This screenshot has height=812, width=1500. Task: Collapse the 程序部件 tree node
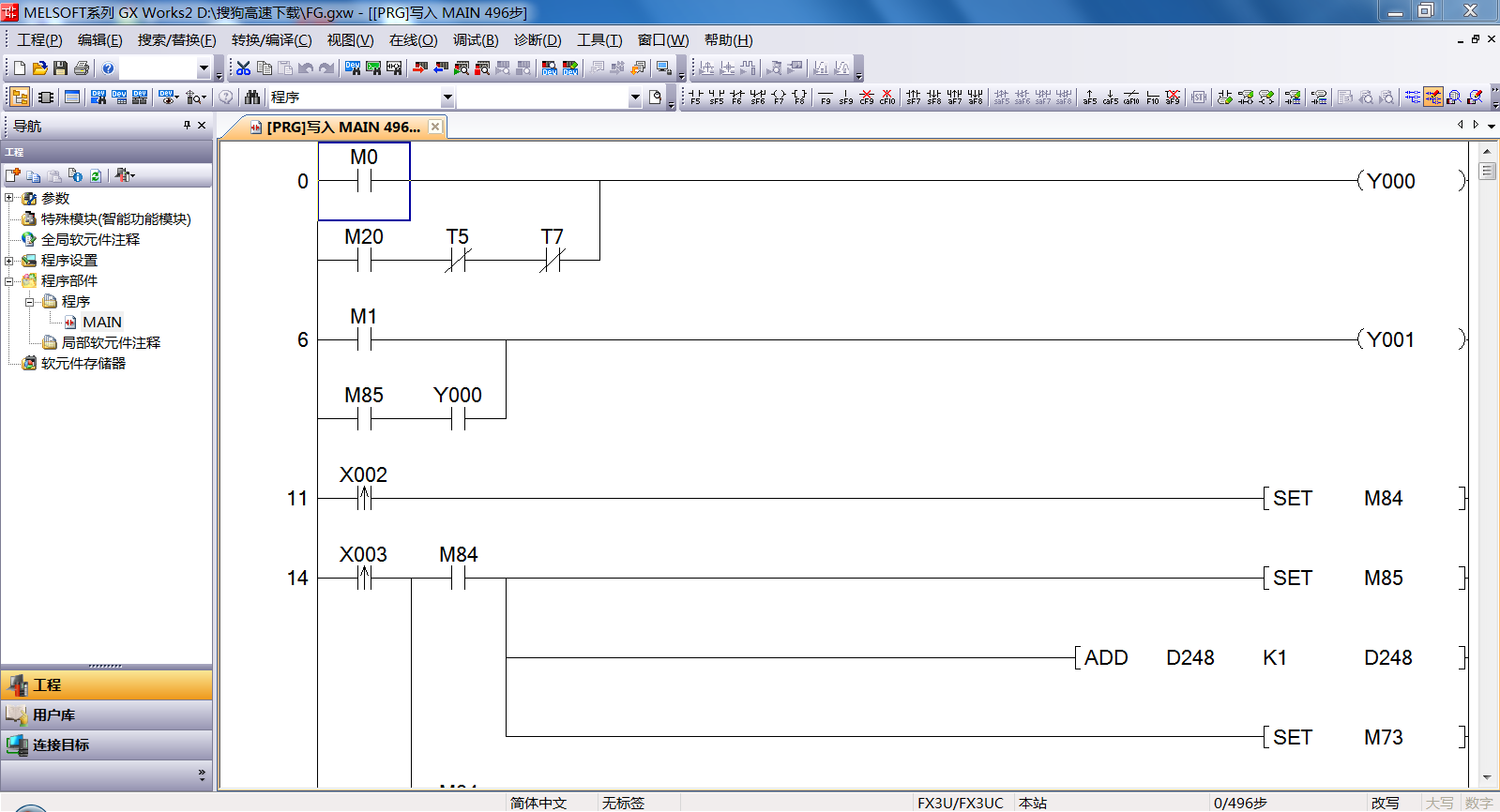[x=9, y=280]
